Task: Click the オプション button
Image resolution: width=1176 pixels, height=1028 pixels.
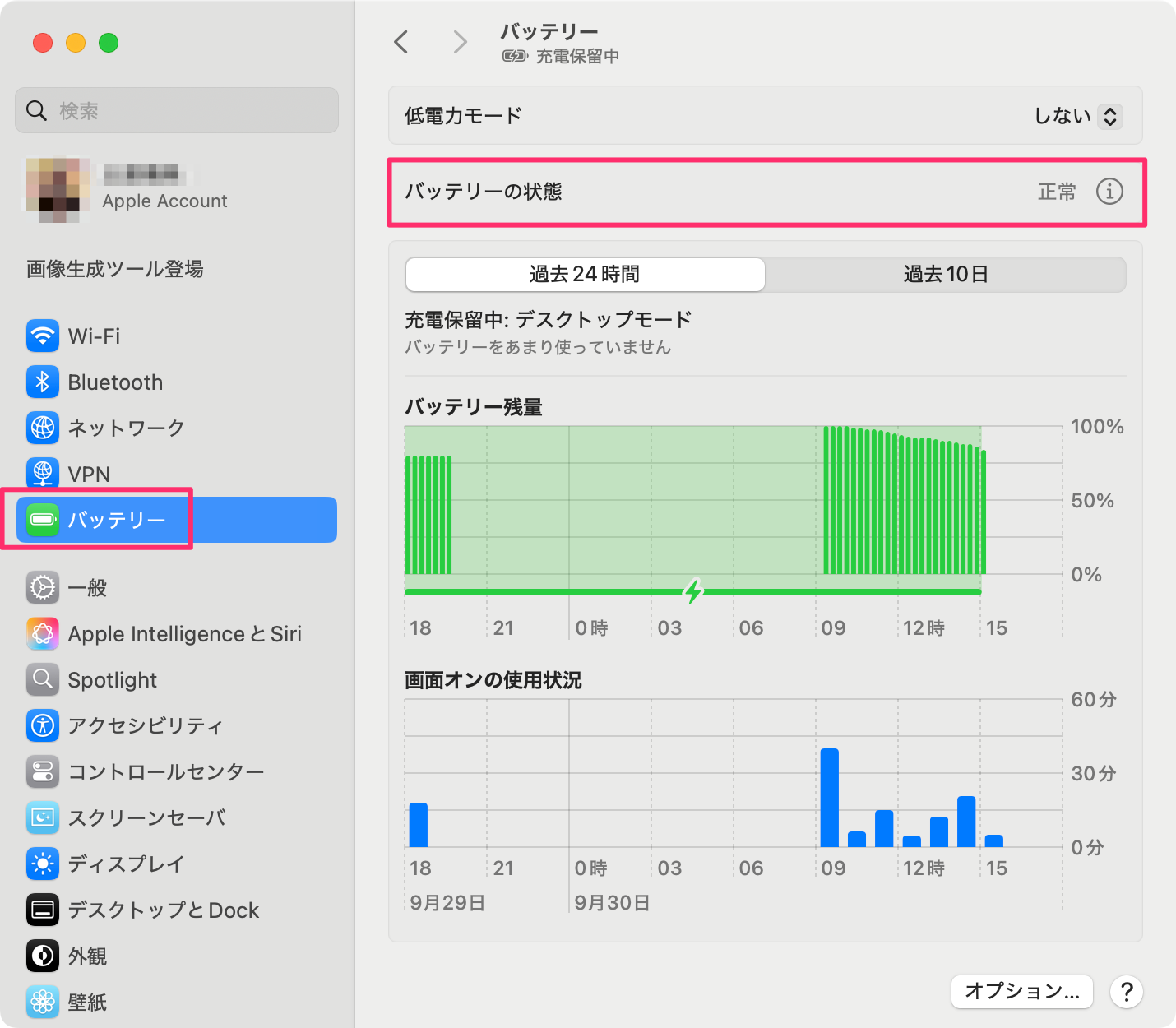Action: tap(1021, 993)
